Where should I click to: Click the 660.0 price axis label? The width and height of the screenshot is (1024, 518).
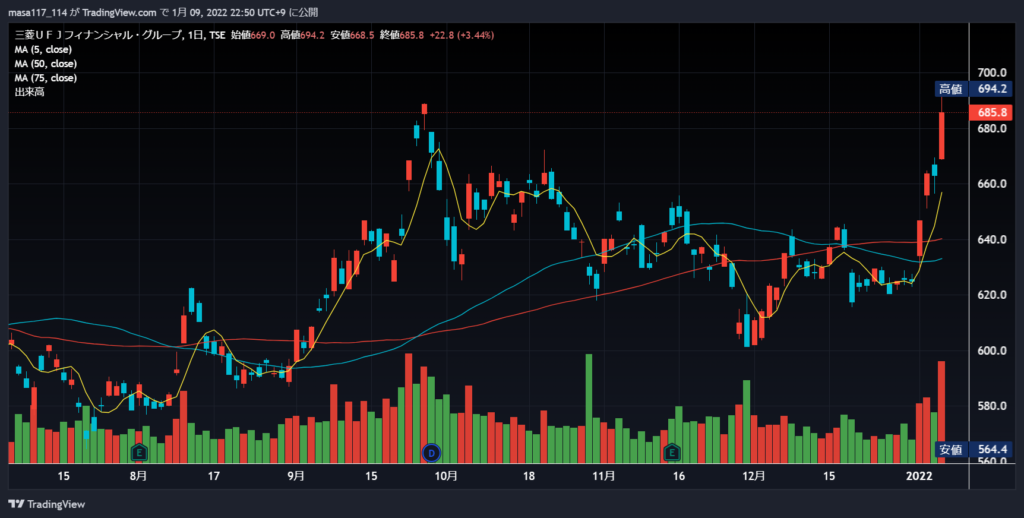991,184
